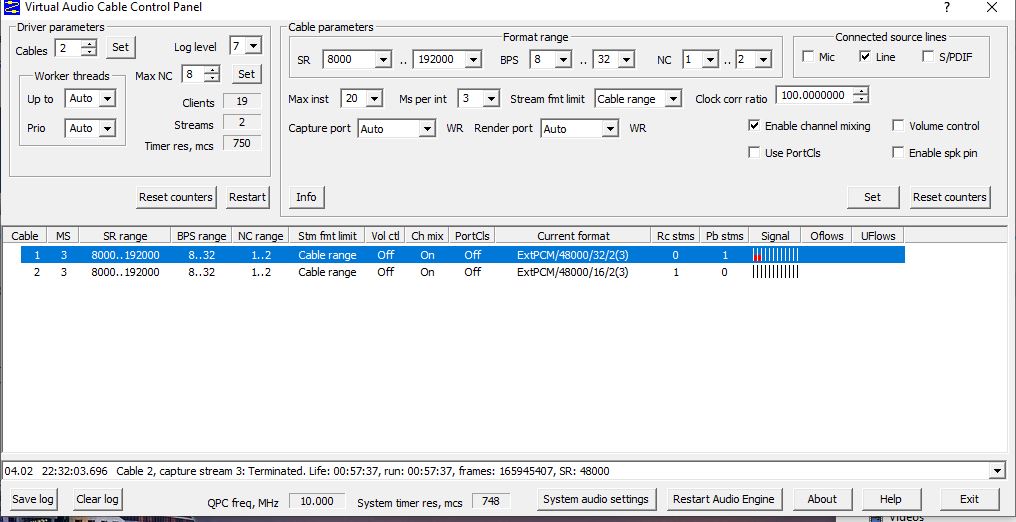Image resolution: width=1016 pixels, height=522 pixels.
Task: Click the title bar help question mark
Action: (x=946, y=8)
